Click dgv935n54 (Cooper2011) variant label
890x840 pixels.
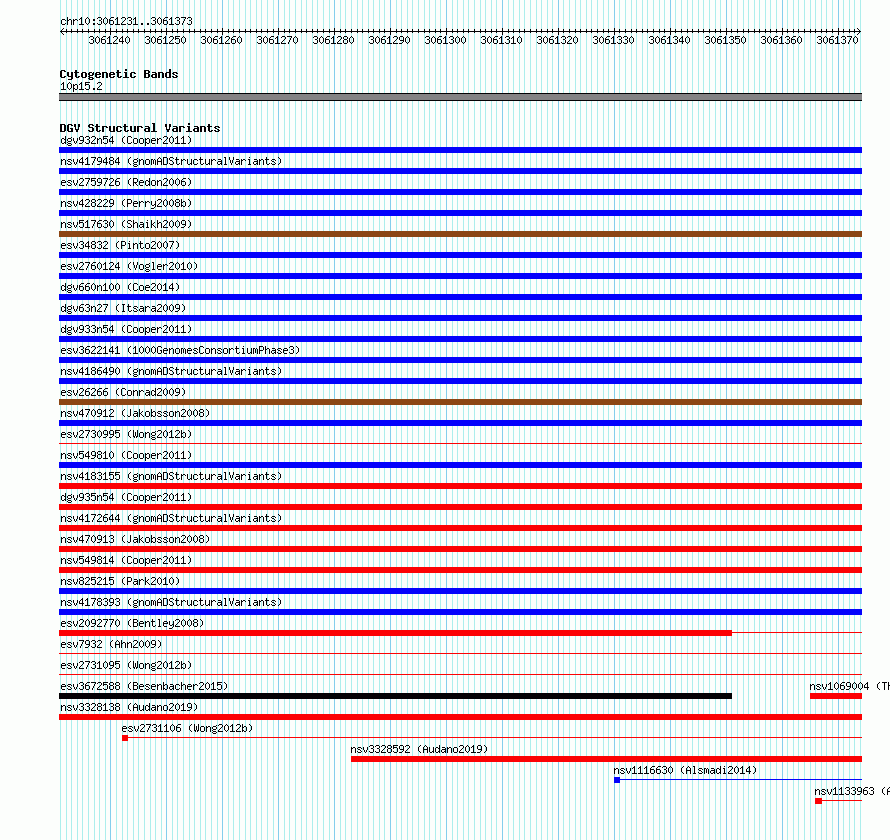[x=126, y=497]
